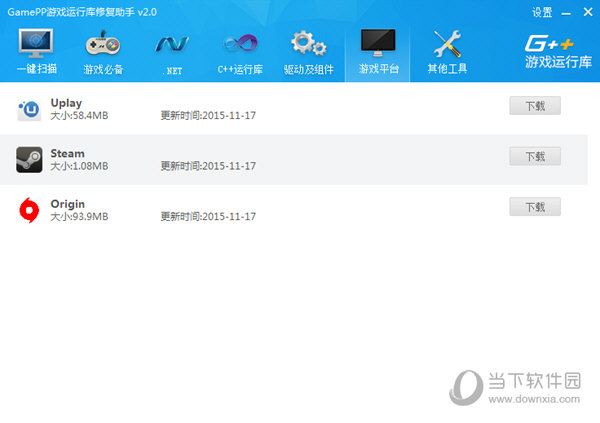Select the Origin name text

pyautogui.click(x=67, y=204)
